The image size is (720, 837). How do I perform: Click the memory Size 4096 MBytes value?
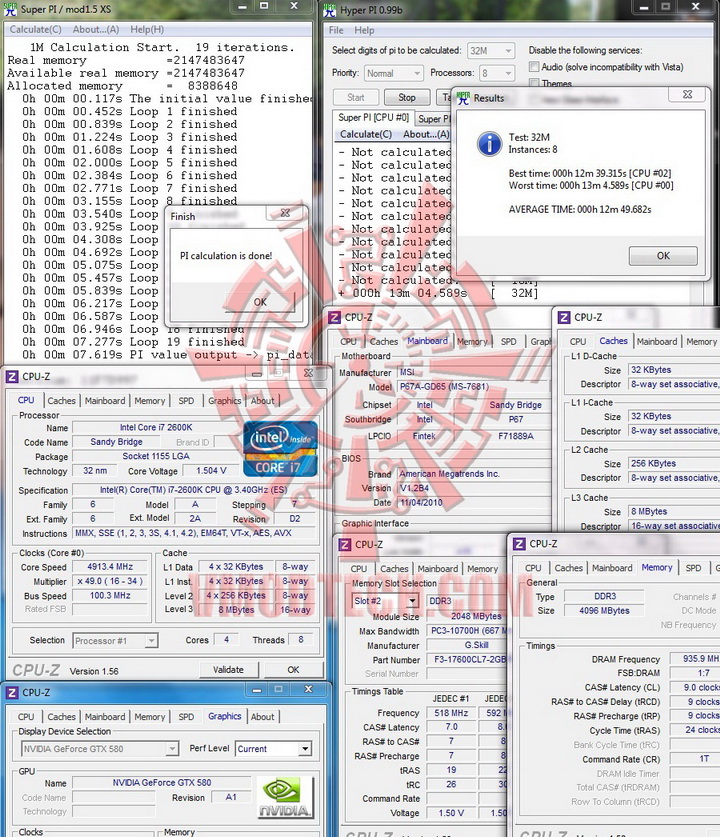pyautogui.click(x=604, y=610)
